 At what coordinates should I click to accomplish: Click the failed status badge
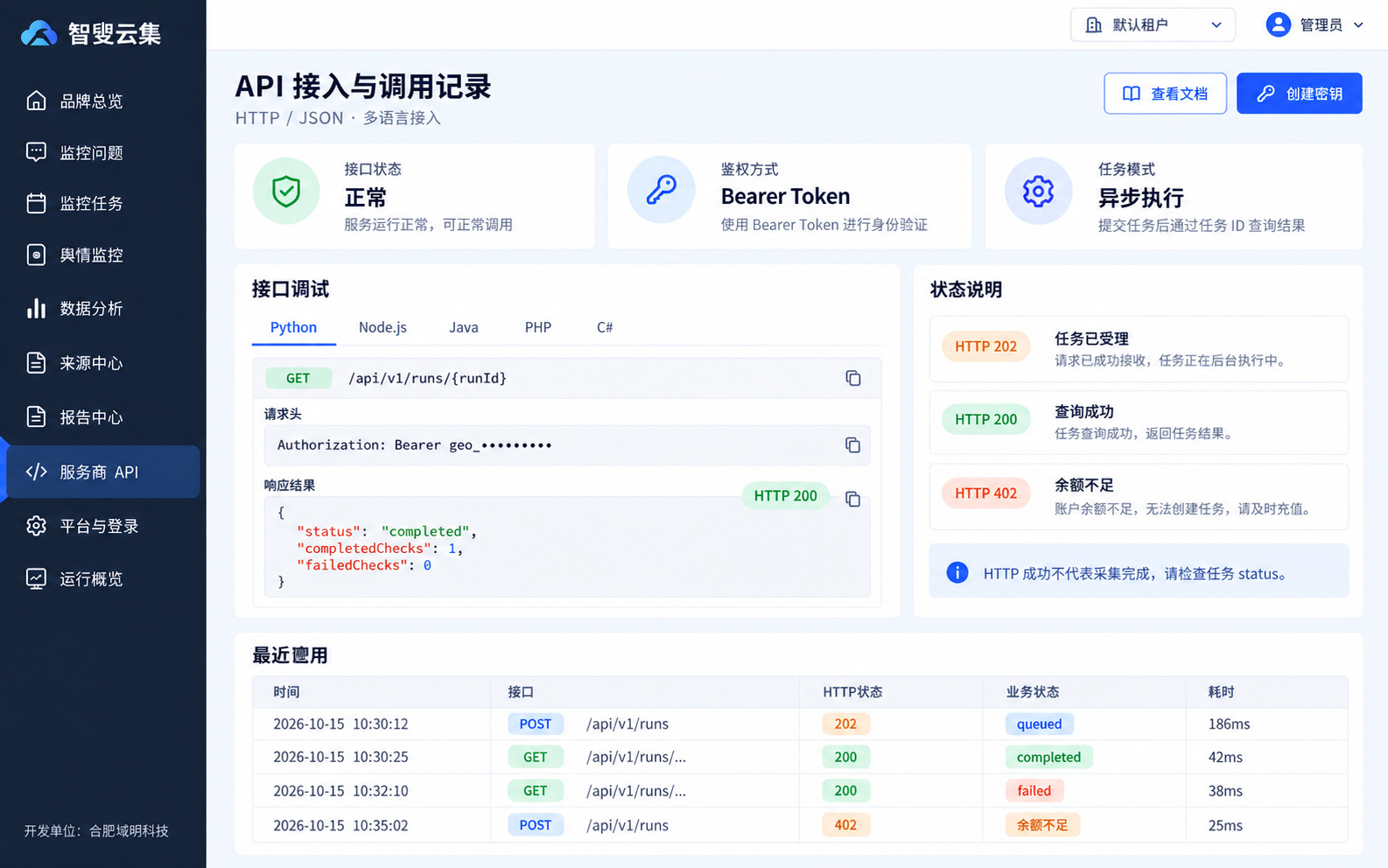coord(1034,790)
